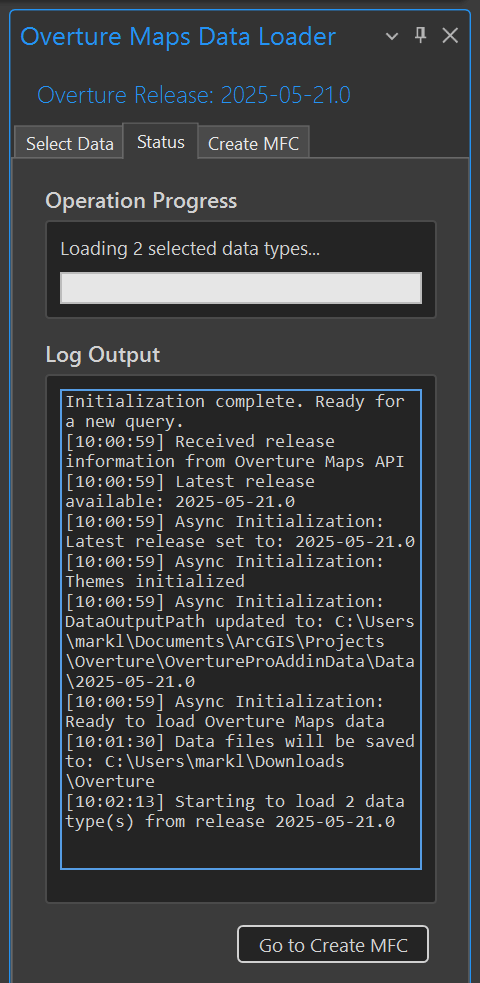This screenshot has width=480, height=983.
Task: Click the Go to Create MFC button
Action: pyautogui.click(x=333, y=944)
